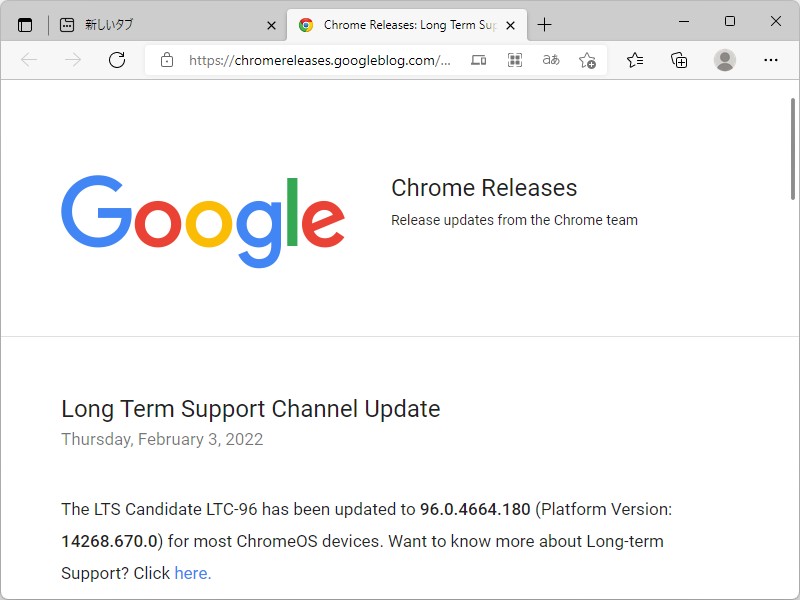View site information for chromereleases.googleblog.com
The width and height of the screenshot is (800, 600).
coord(166,60)
